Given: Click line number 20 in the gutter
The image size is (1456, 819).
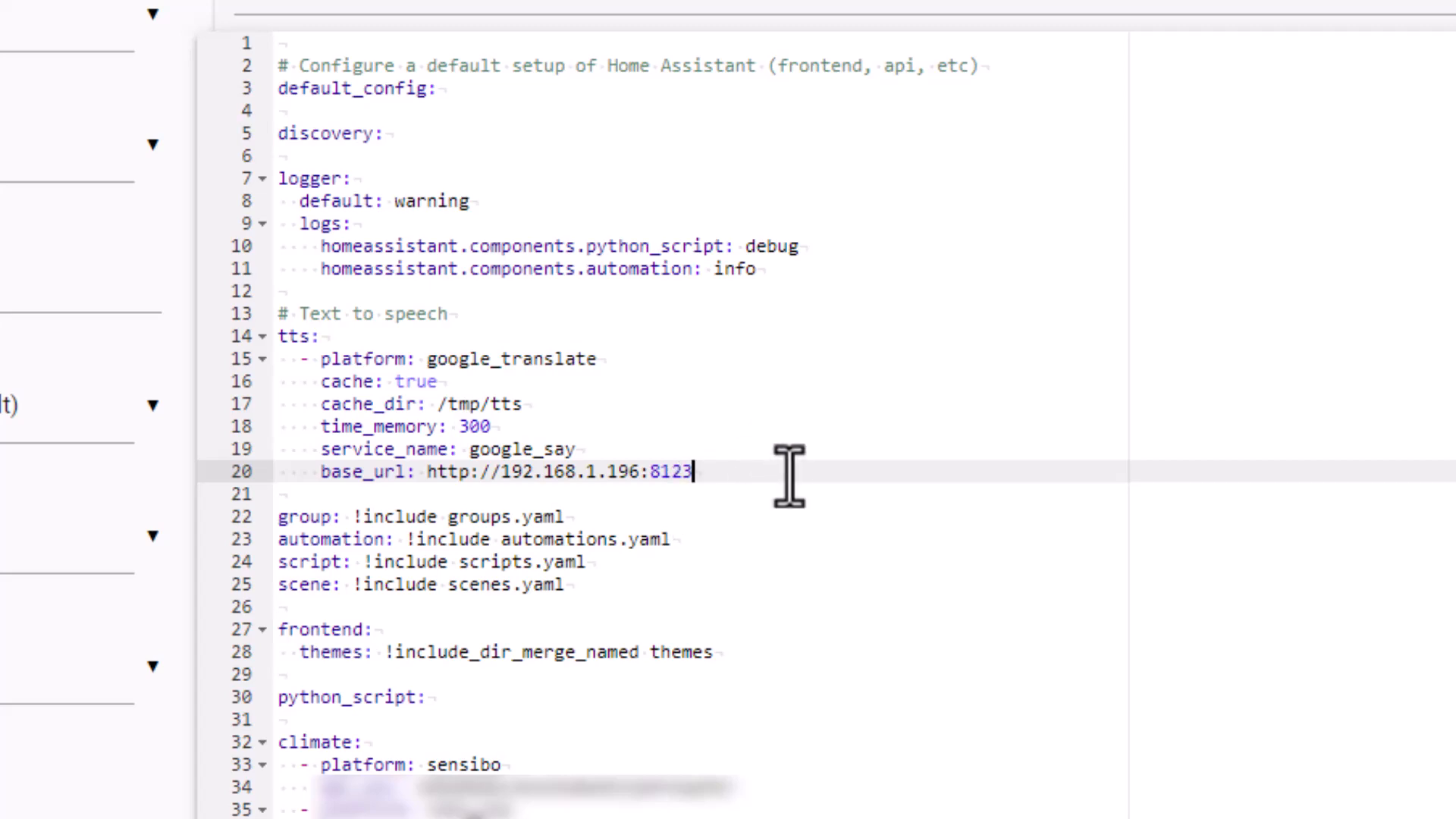Looking at the screenshot, I should pyautogui.click(x=241, y=471).
